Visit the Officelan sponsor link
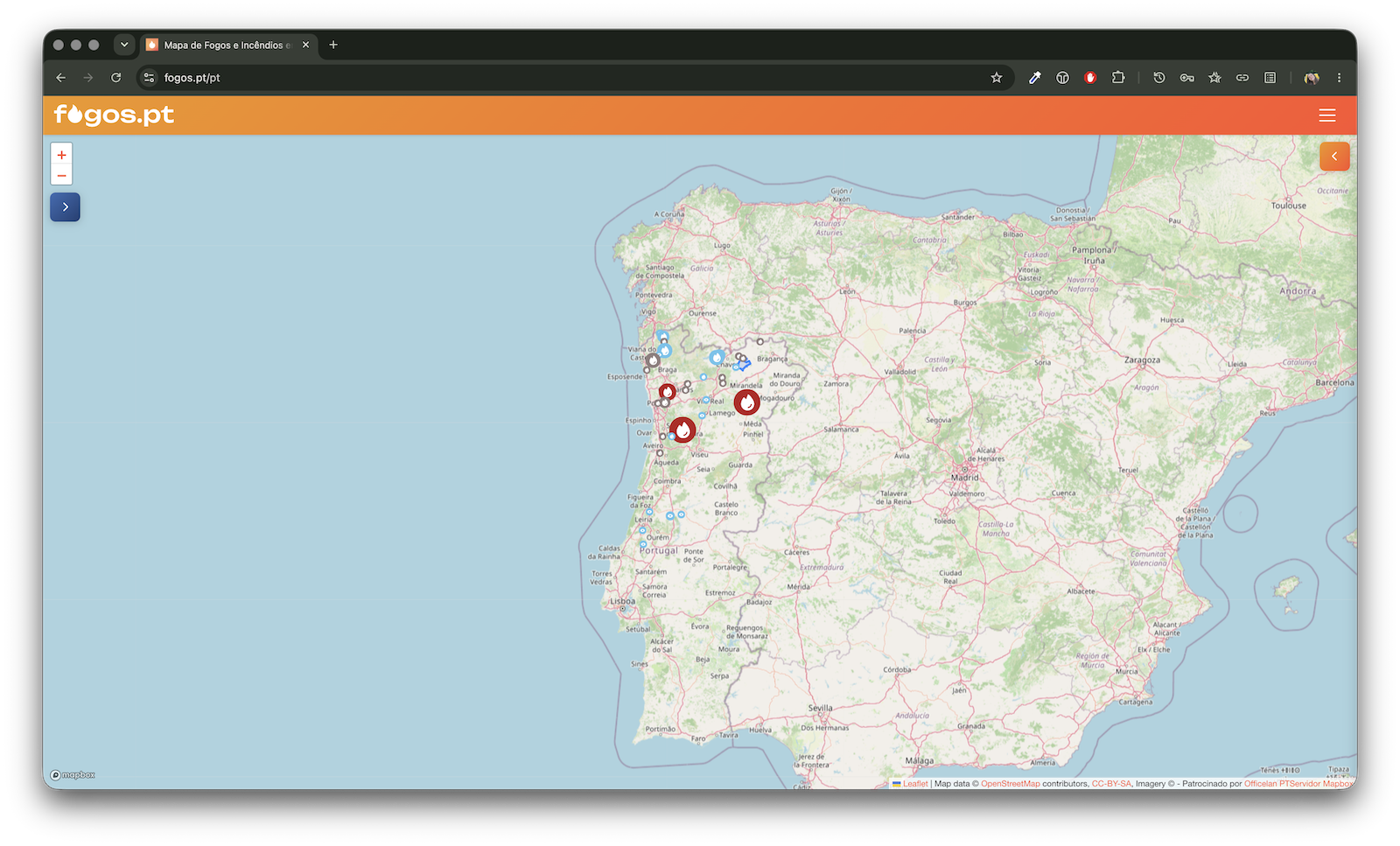The height and width of the screenshot is (846, 1400). (1260, 784)
